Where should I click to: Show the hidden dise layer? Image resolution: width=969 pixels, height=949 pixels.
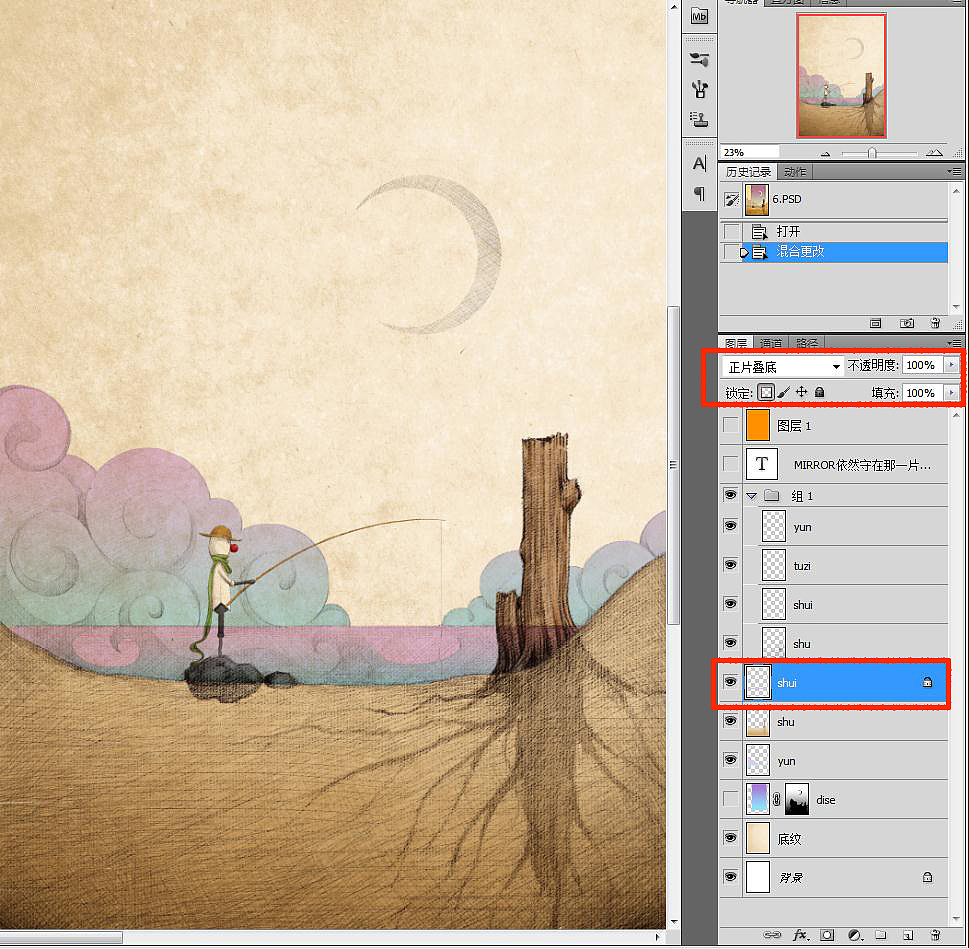pos(731,799)
